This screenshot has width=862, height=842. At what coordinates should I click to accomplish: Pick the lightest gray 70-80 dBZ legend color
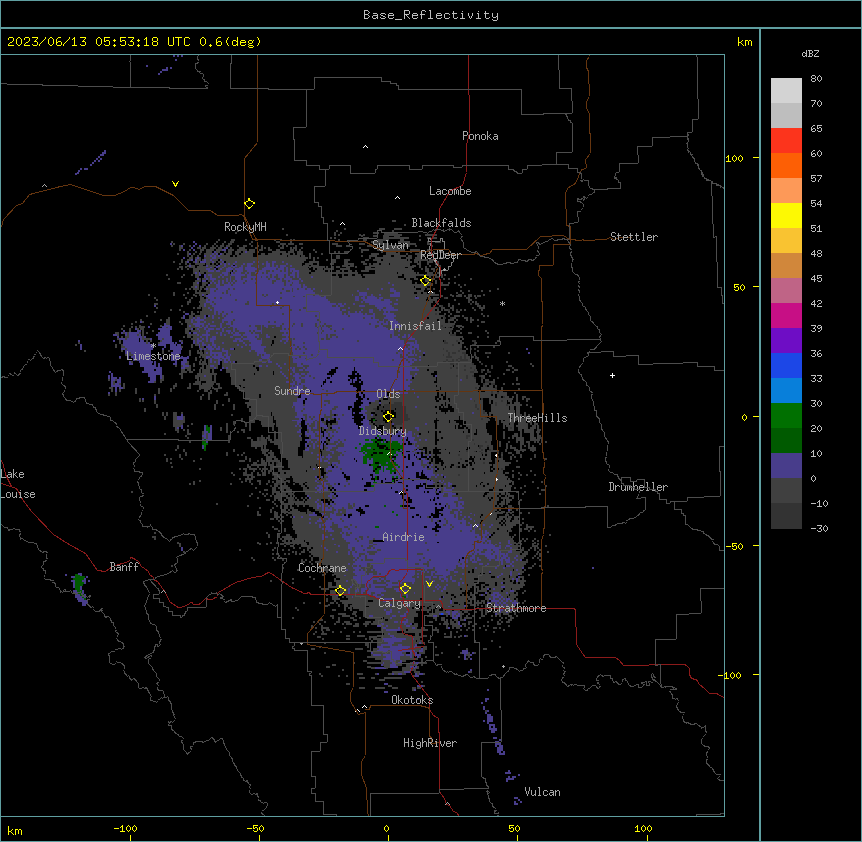786,90
